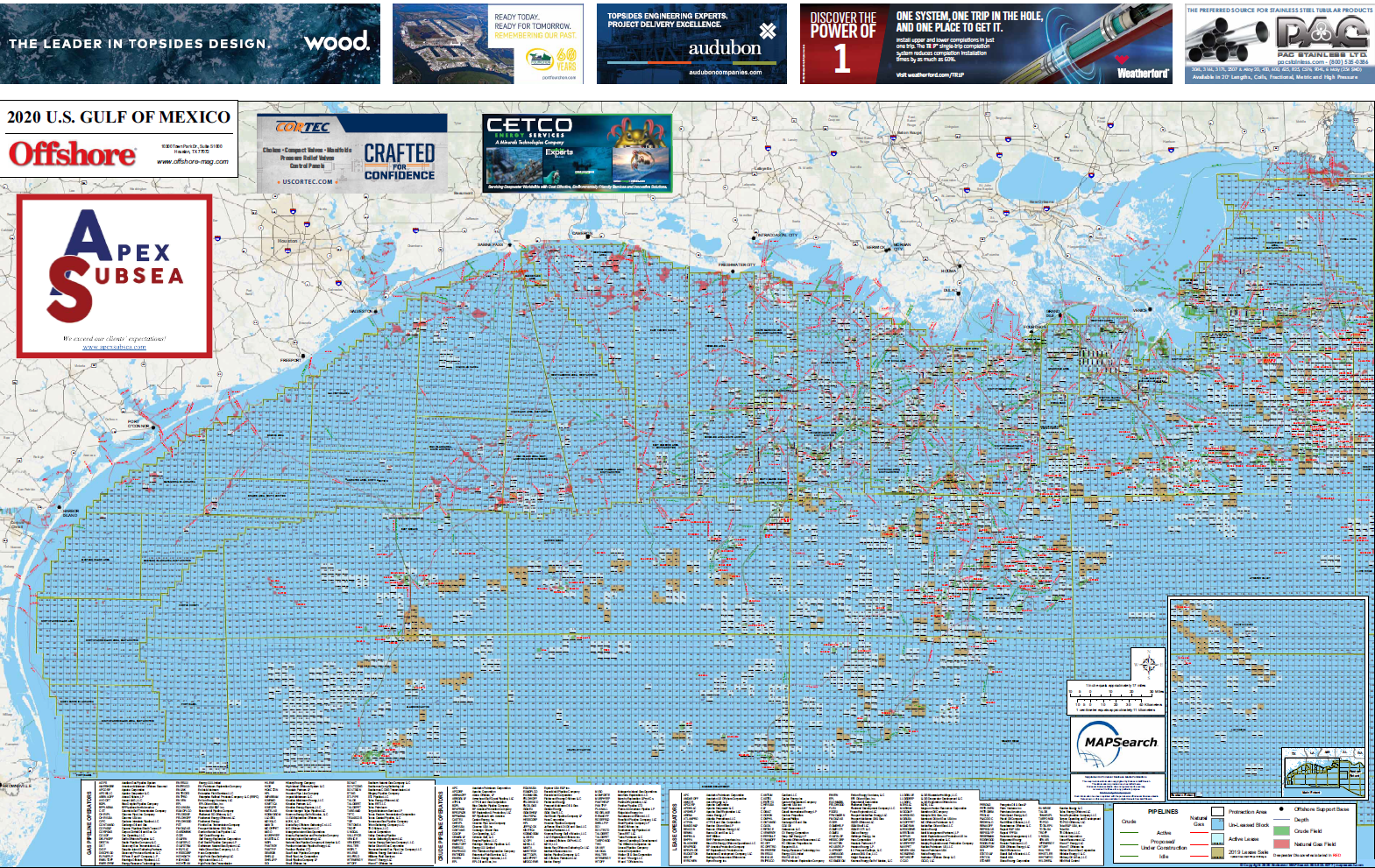Screen dimensions: 1375x868
Task: Click the CETCO Energy Services logo
Action: (x=529, y=128)
